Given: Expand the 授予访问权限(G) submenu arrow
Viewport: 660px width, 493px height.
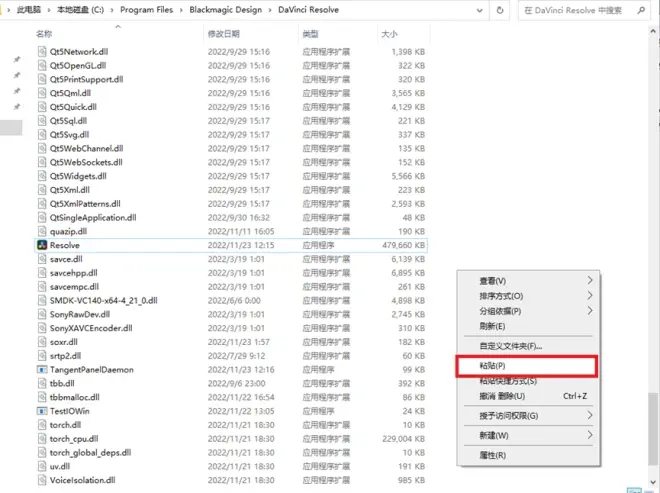Looking at the screenshot, I should [x=590, y=416].
